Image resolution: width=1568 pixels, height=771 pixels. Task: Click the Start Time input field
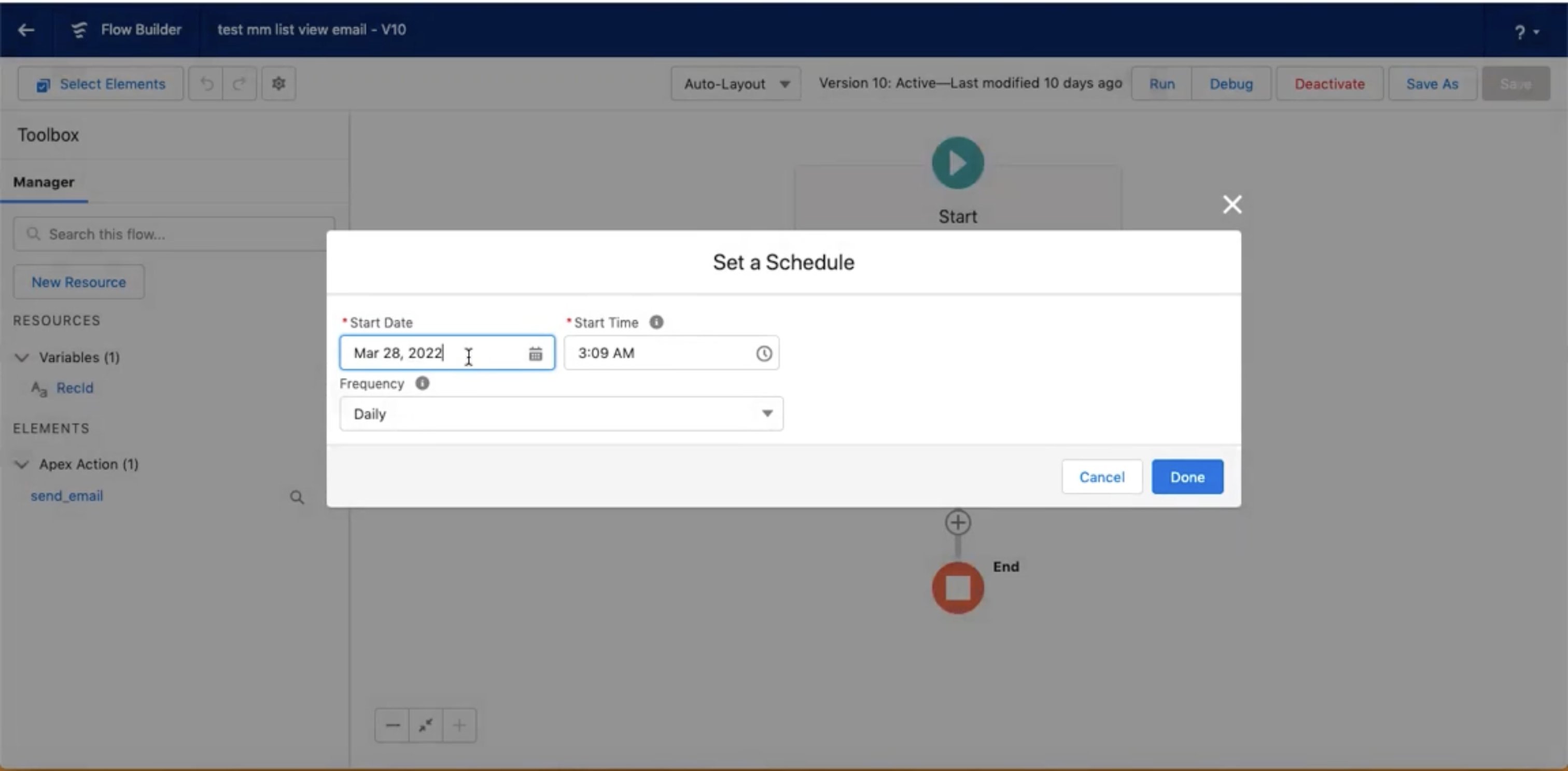(x=671, y=353)
